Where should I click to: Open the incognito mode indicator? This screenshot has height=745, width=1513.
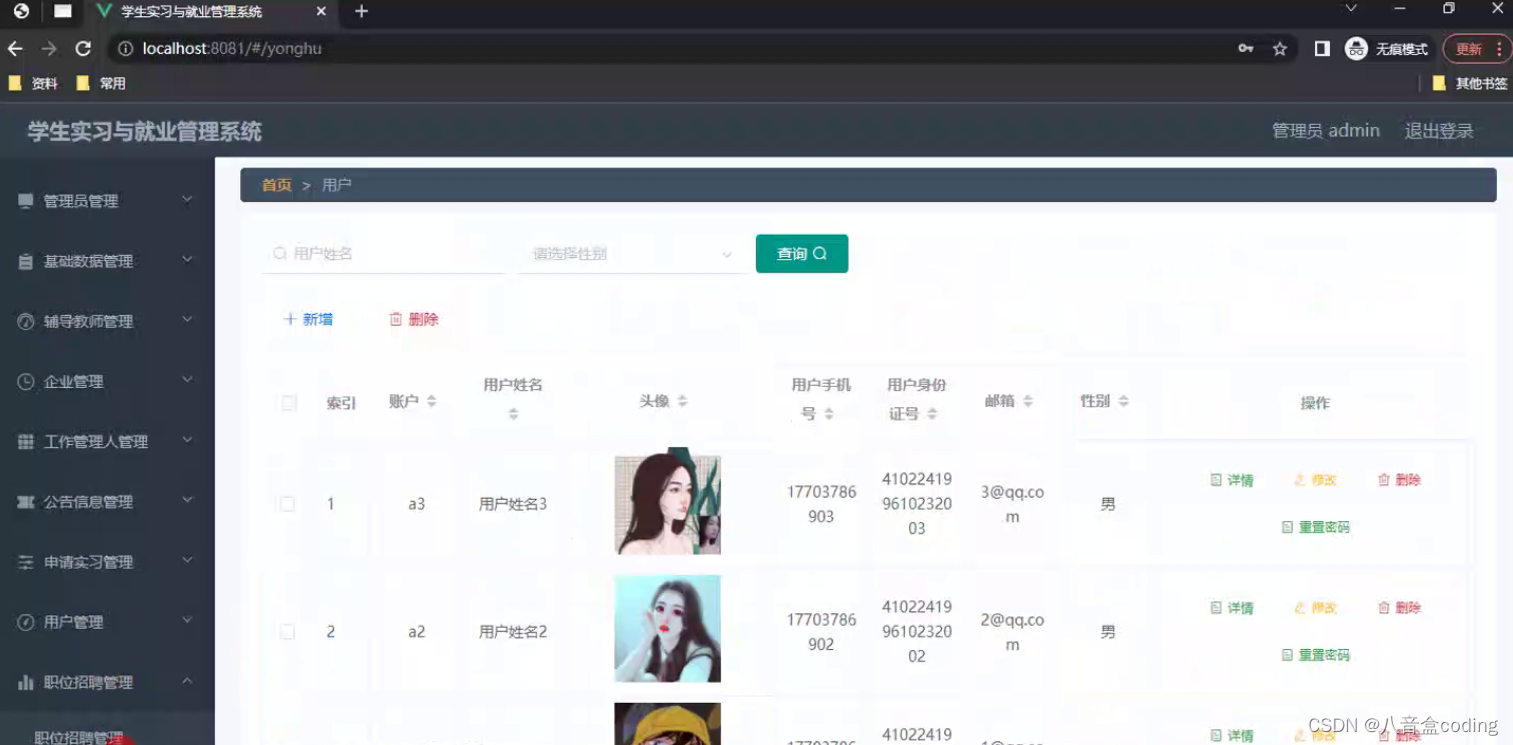point(1387,48)
